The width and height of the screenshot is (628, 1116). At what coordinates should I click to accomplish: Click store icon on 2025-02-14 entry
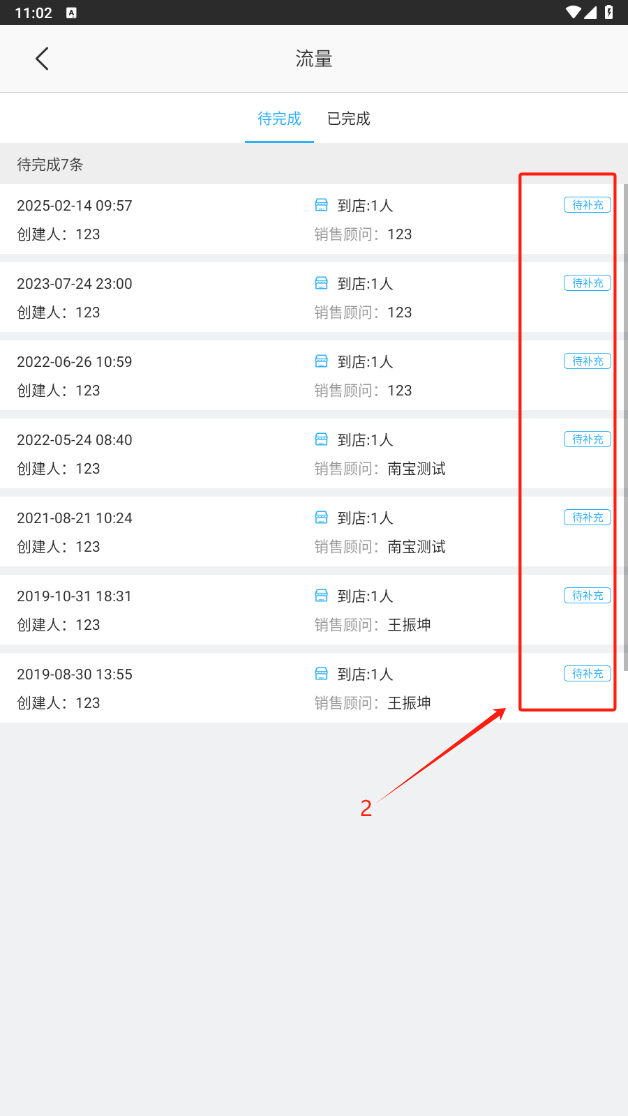click(321, 205)
